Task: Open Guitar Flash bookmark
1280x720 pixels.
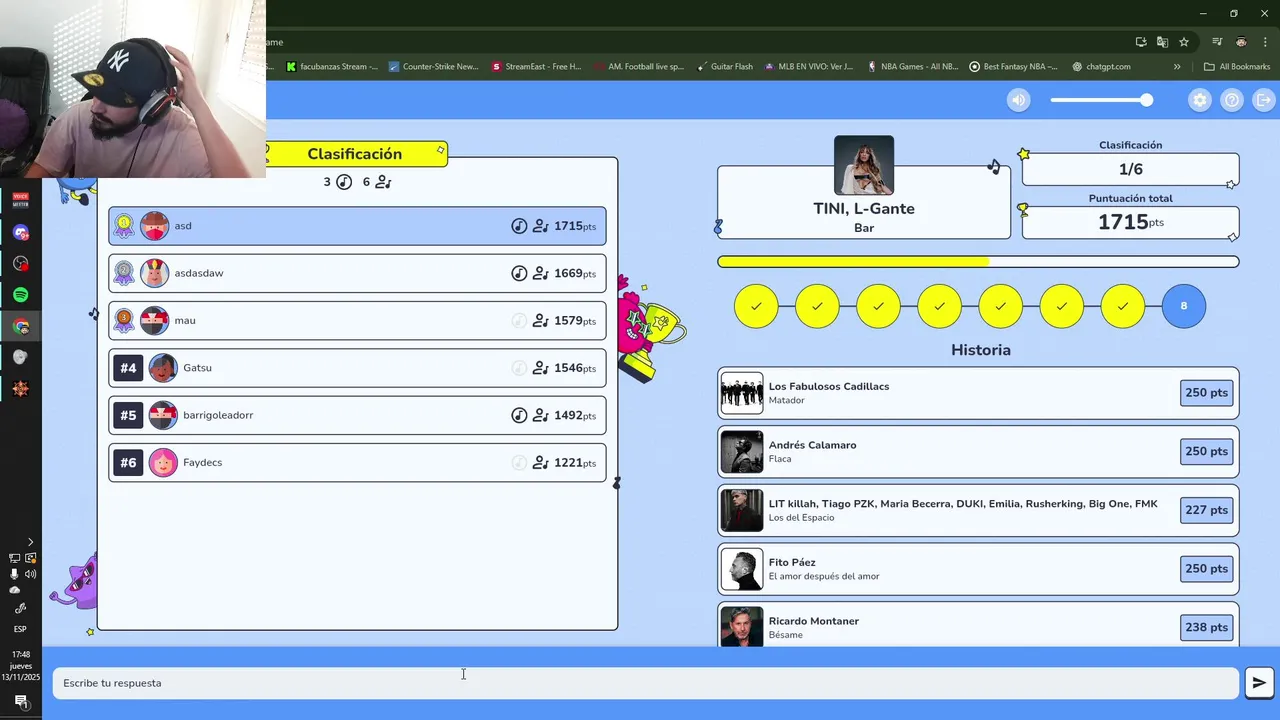Action: coord(726,67)
